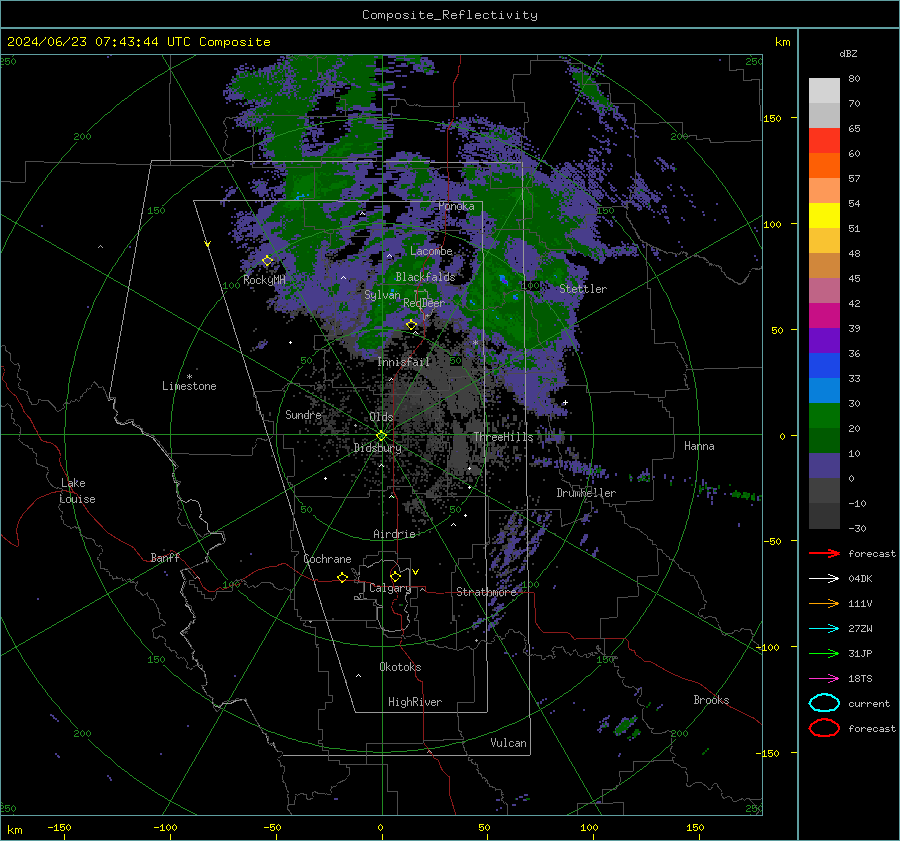
Task: Click the Olds town label
Action: [381, 417]
